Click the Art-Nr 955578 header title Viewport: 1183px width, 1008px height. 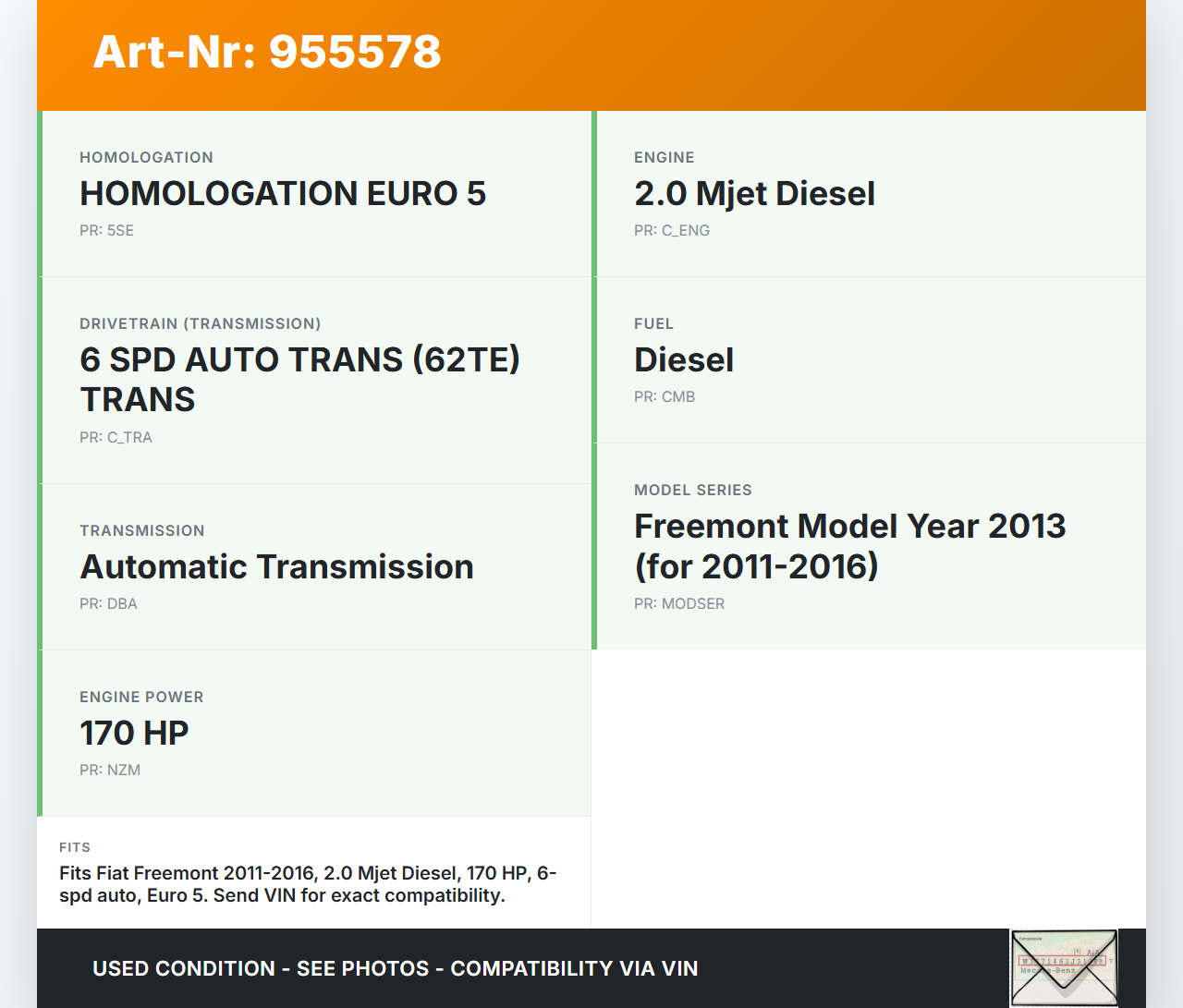267,52
